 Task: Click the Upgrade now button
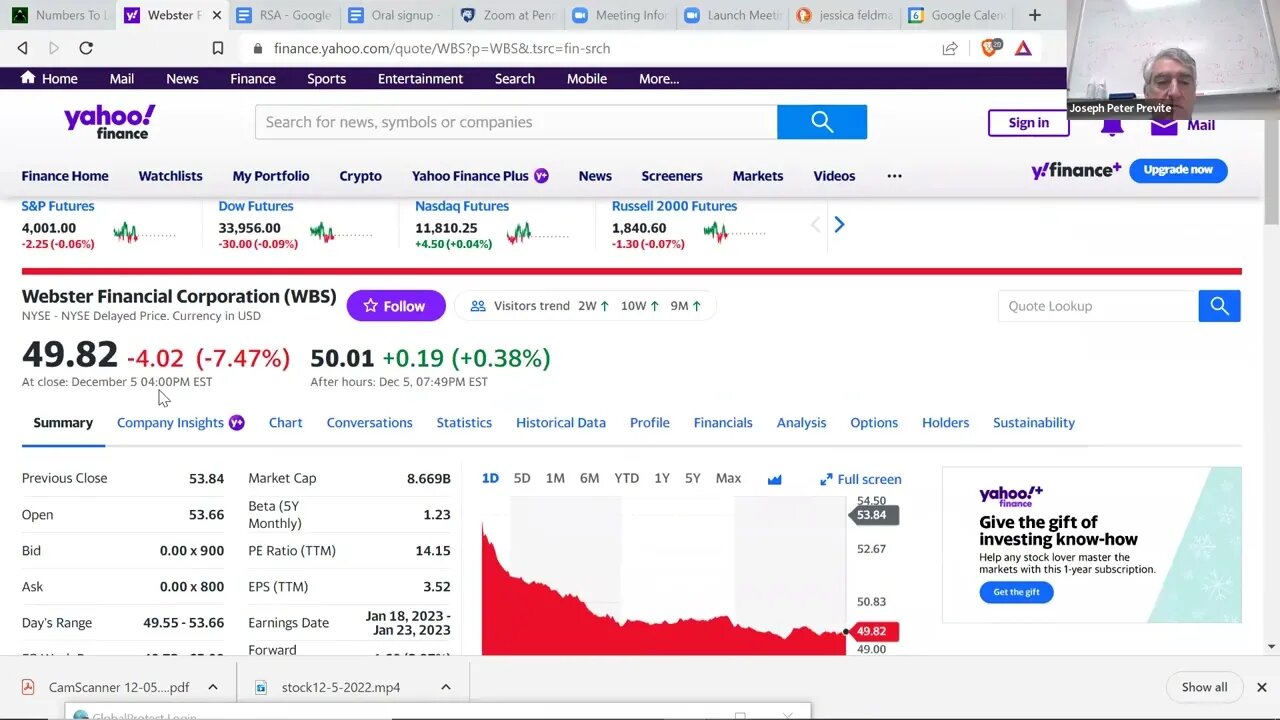[1178, 170]
